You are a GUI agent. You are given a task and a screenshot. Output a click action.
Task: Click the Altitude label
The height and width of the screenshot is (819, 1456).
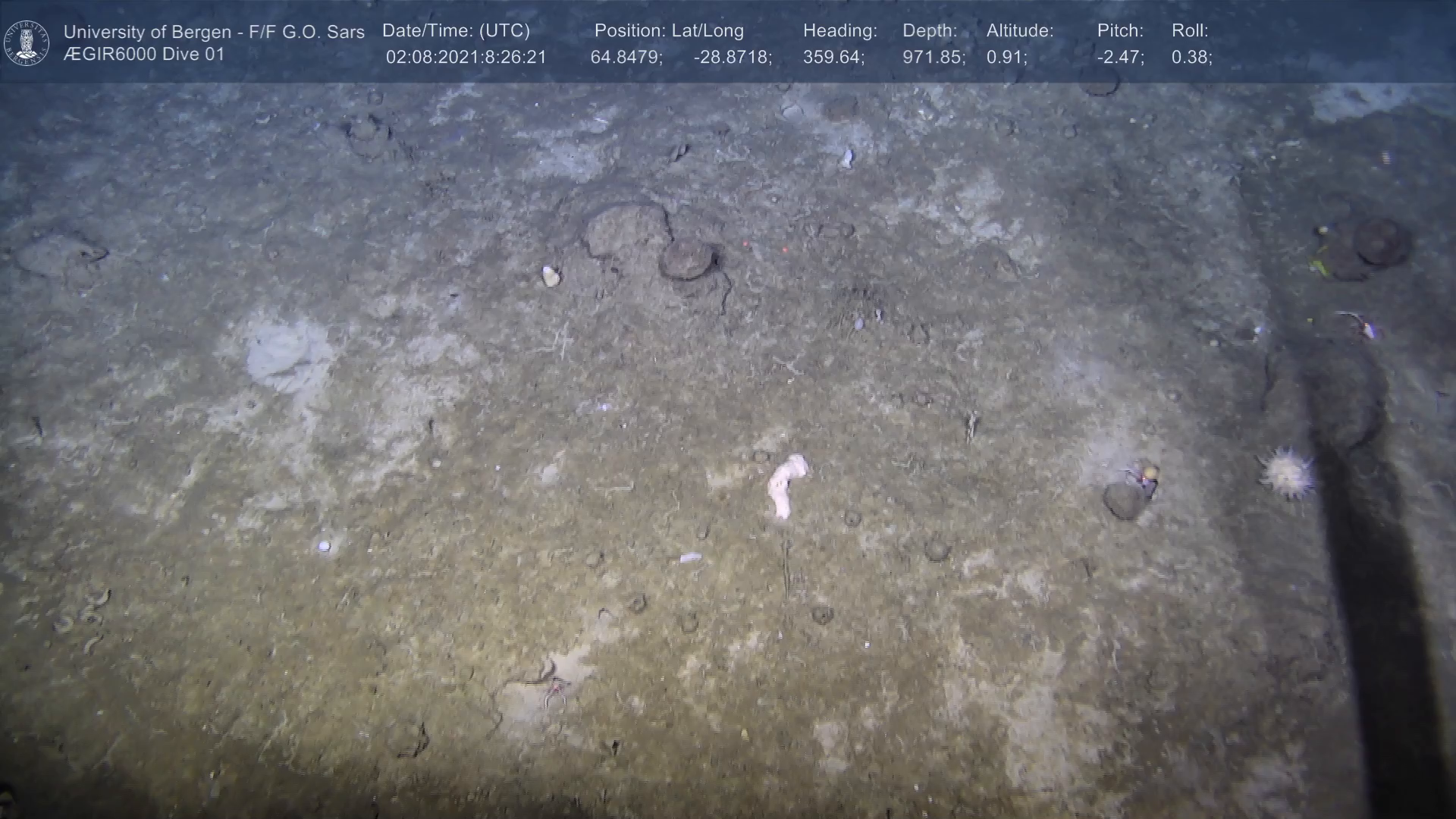tap(1020, 31)
